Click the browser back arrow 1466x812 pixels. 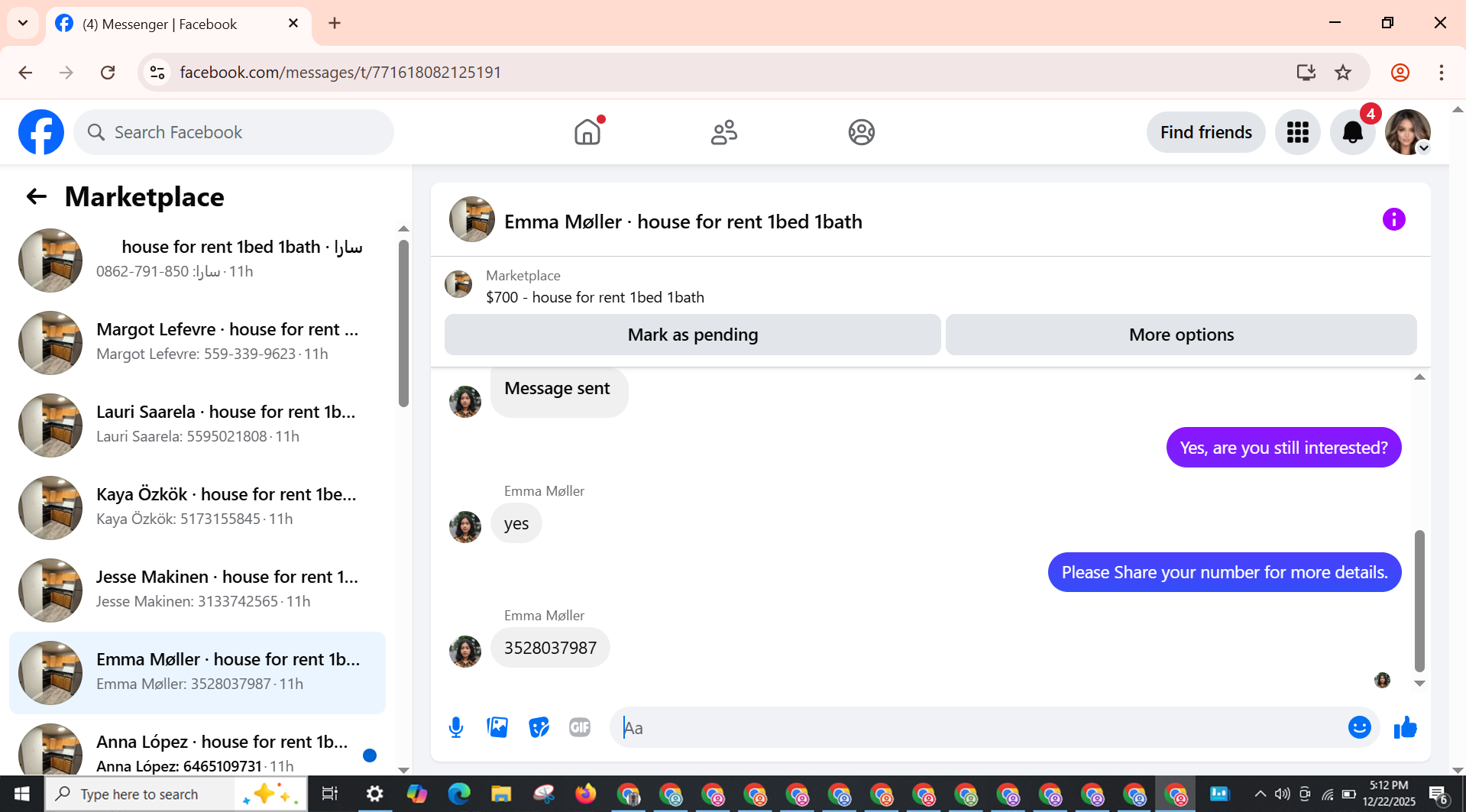click(x=25, y=73)
